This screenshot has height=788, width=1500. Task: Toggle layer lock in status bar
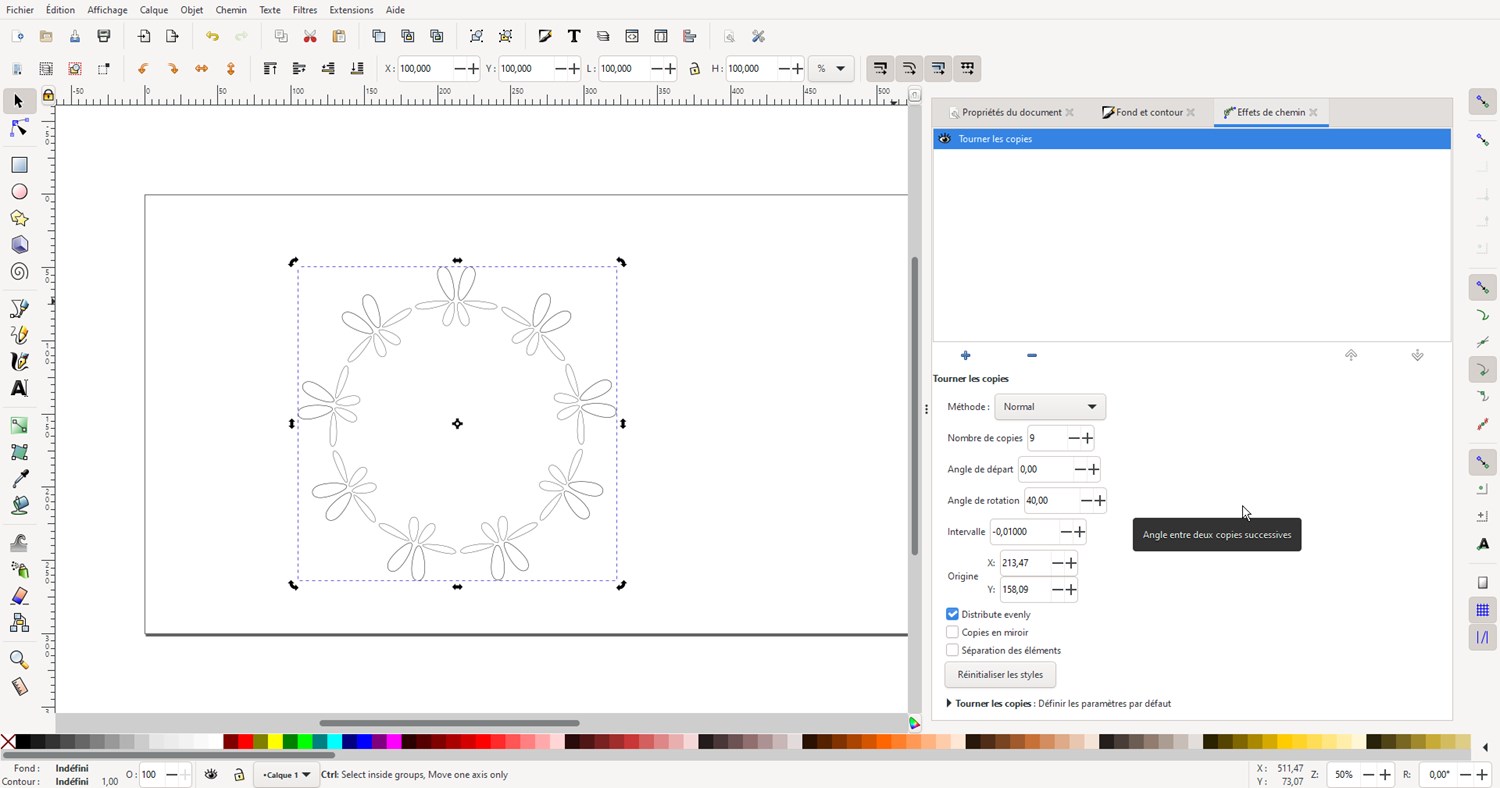click(x=239, y=775)
